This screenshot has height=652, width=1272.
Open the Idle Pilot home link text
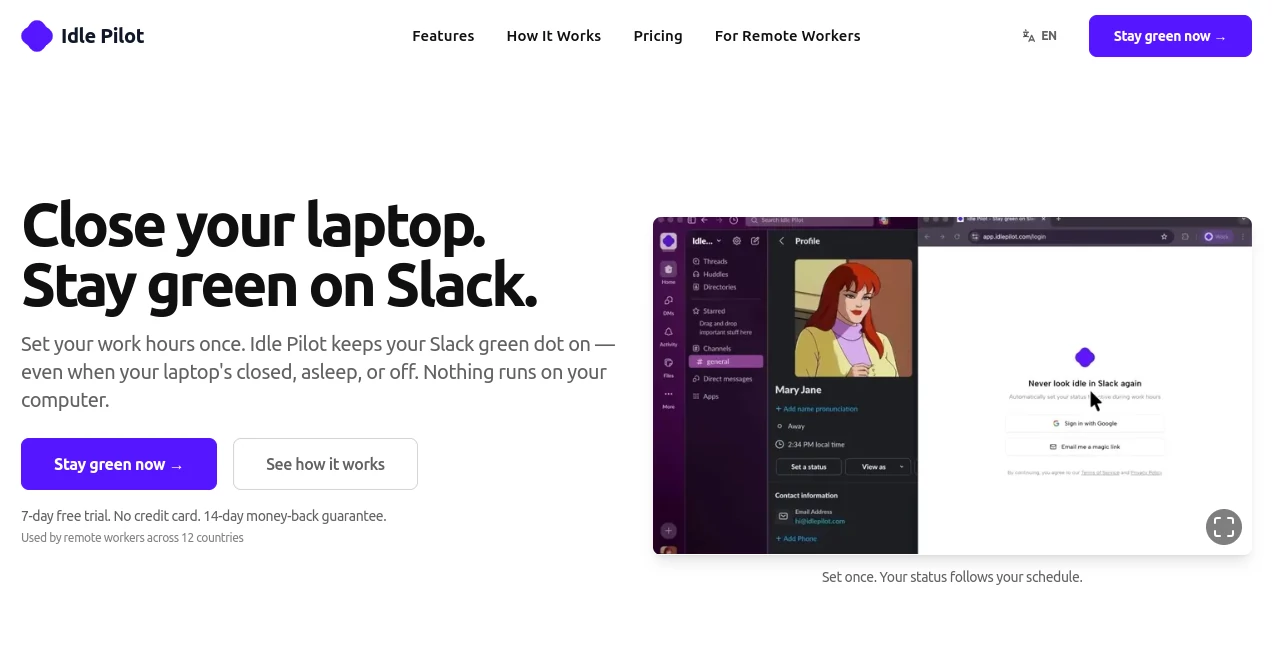(x=102, y=36)
